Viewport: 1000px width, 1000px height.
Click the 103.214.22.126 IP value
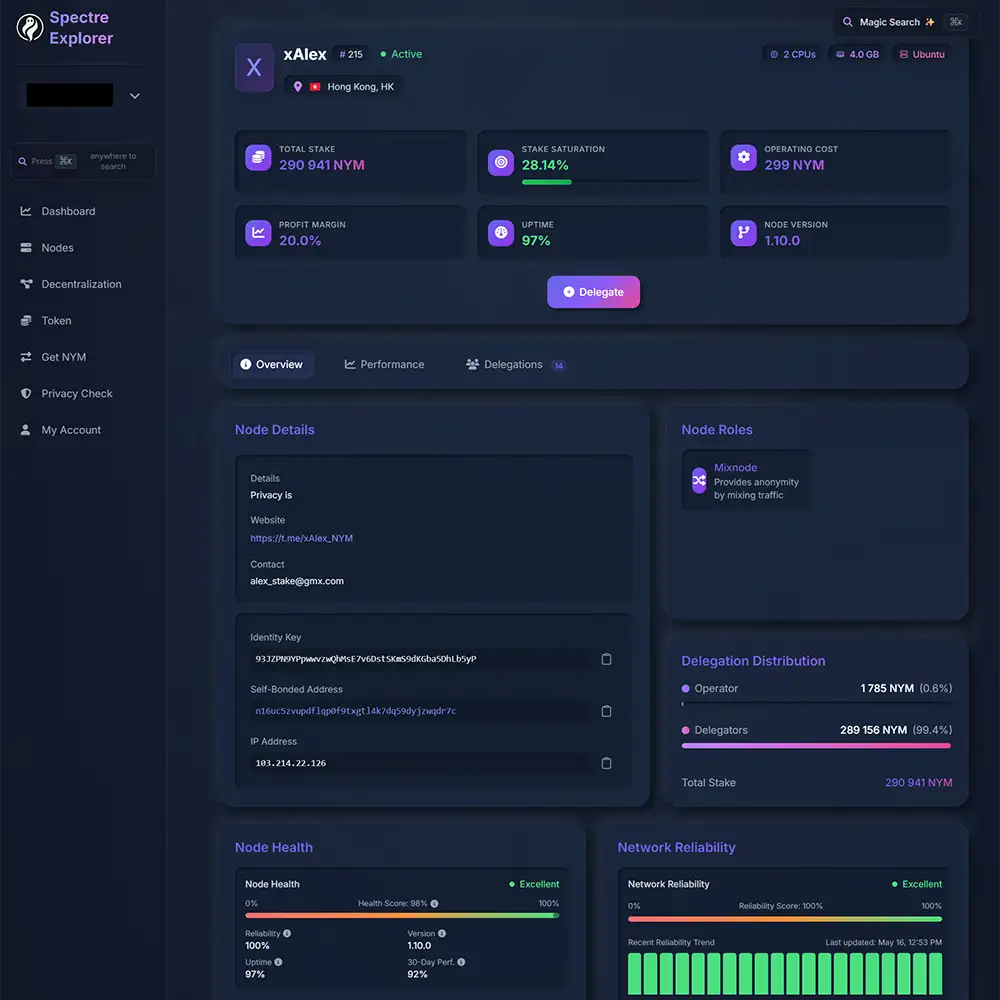(x=291, y=763)
